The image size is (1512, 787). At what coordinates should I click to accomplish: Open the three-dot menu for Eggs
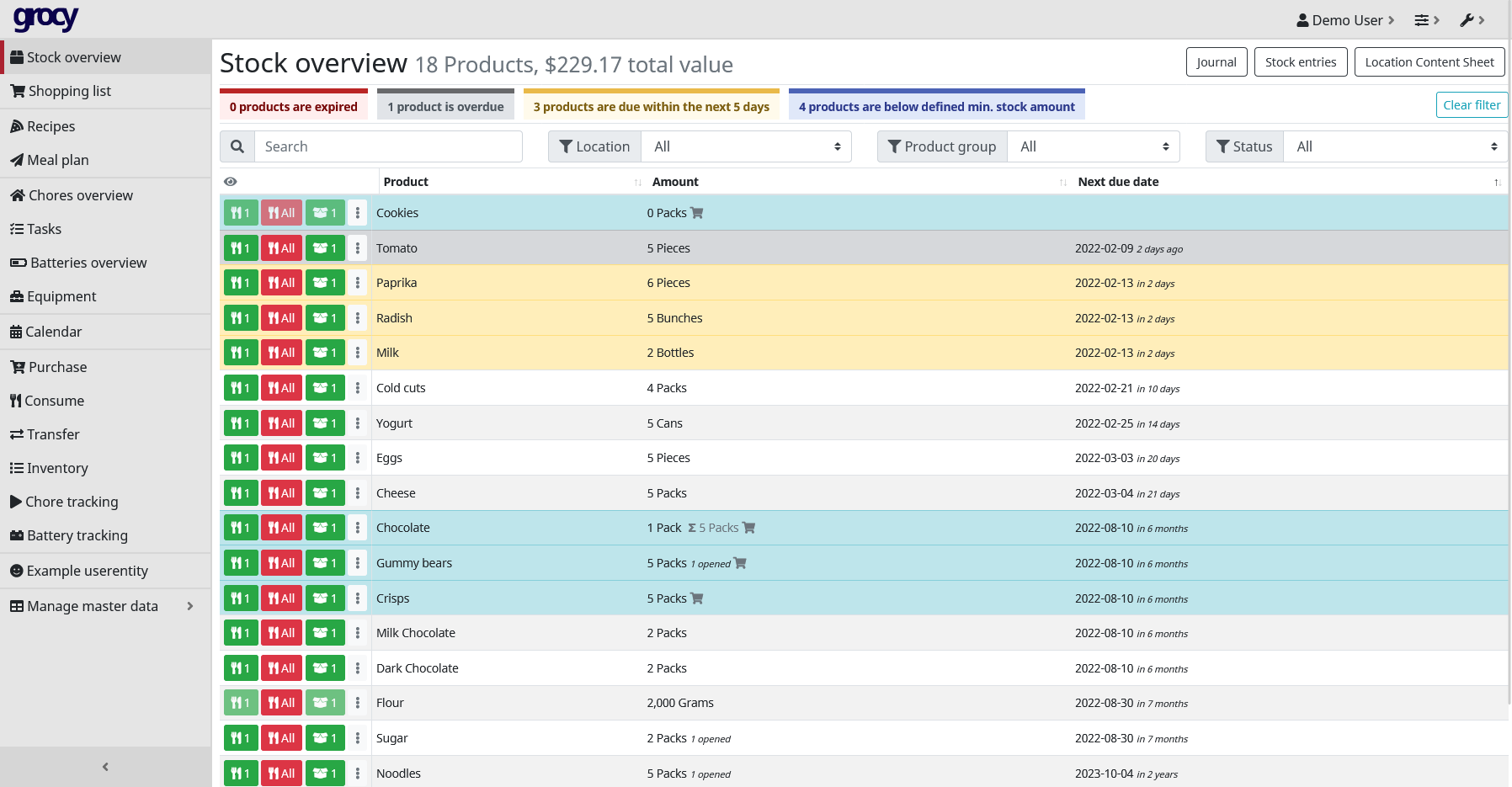[x=358, y=458]
